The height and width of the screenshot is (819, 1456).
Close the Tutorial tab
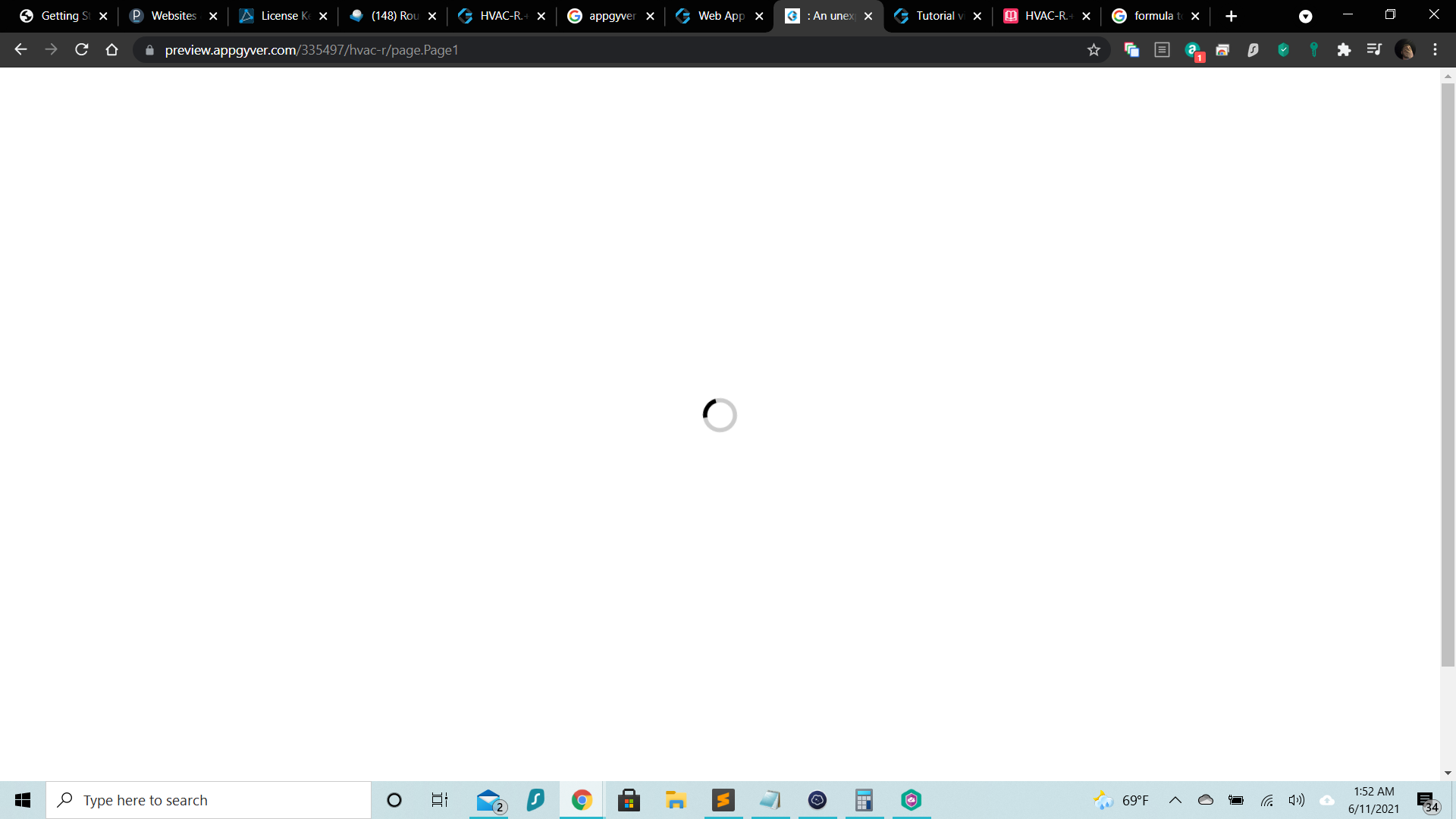pyautogui.click(x=977, y=16)
